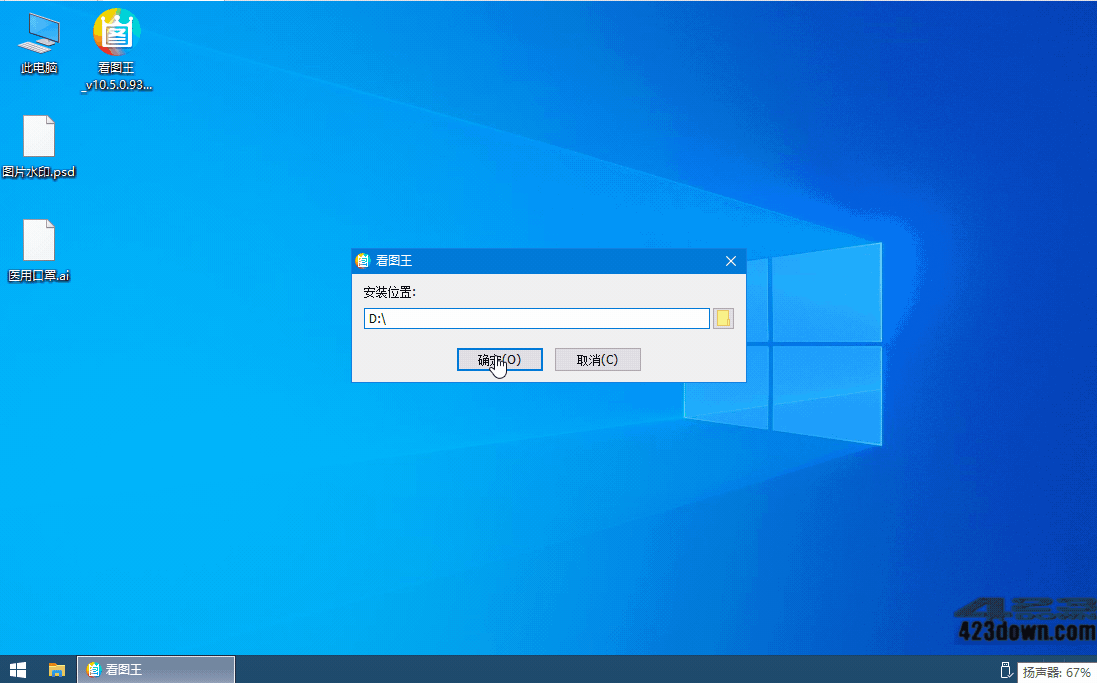This screenshot has height=683, width=1097.
Task: Click the yellow folder browse button
Action: tap(723, 318)
